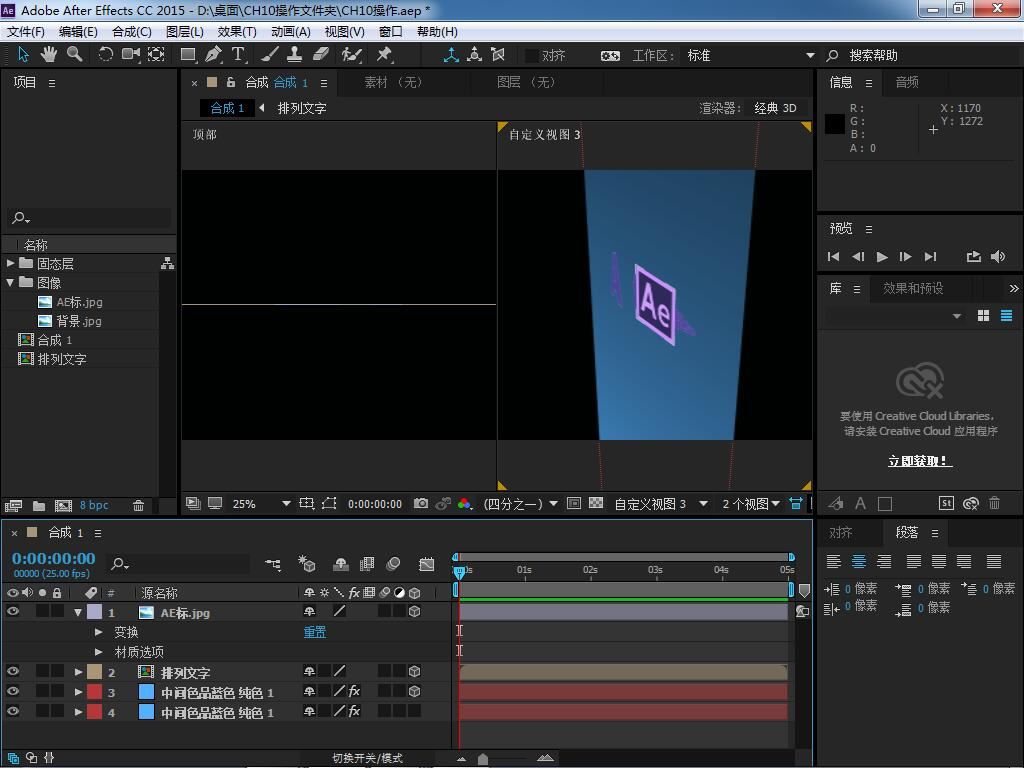
Task: Jump to the first frame
Action: [833, 257]
